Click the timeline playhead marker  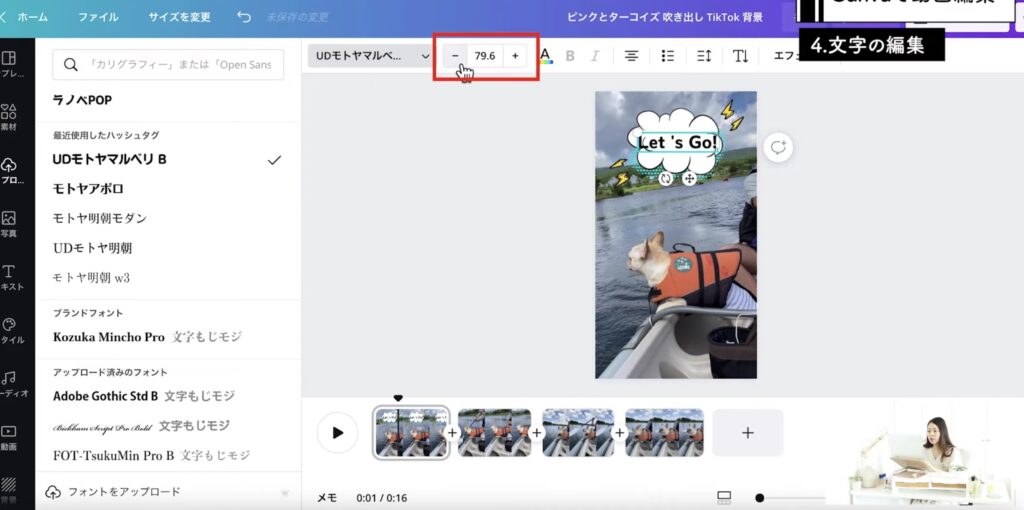tap(398, 398)
